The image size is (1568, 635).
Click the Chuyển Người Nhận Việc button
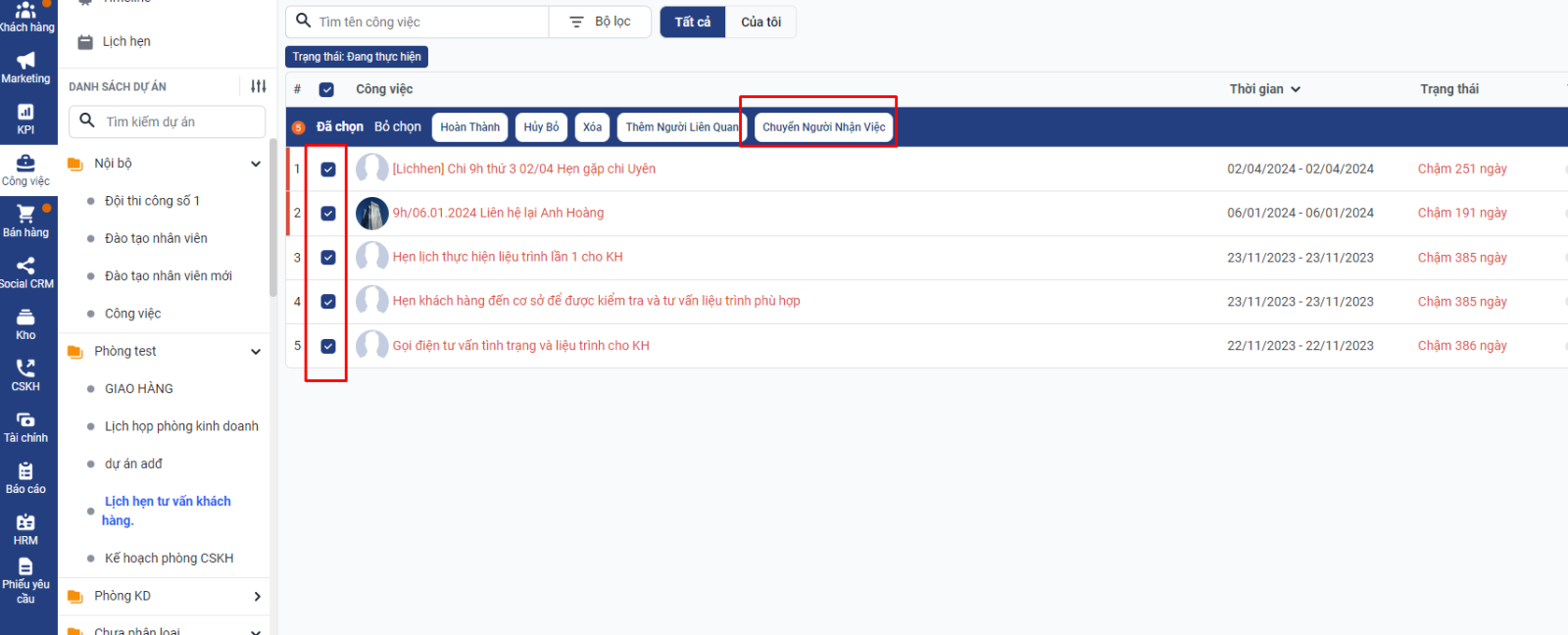coord(823,127)
